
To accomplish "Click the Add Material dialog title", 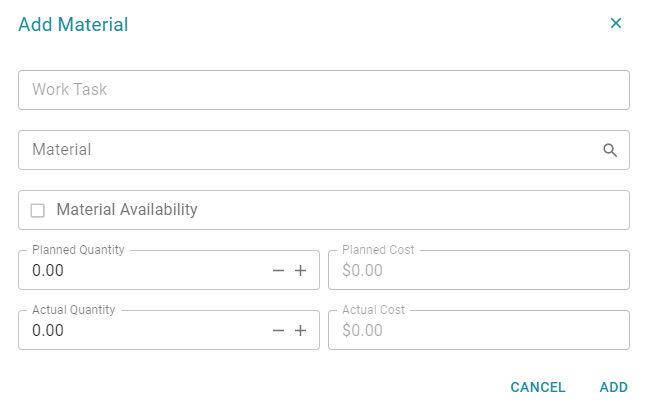I will pos(73,24).
